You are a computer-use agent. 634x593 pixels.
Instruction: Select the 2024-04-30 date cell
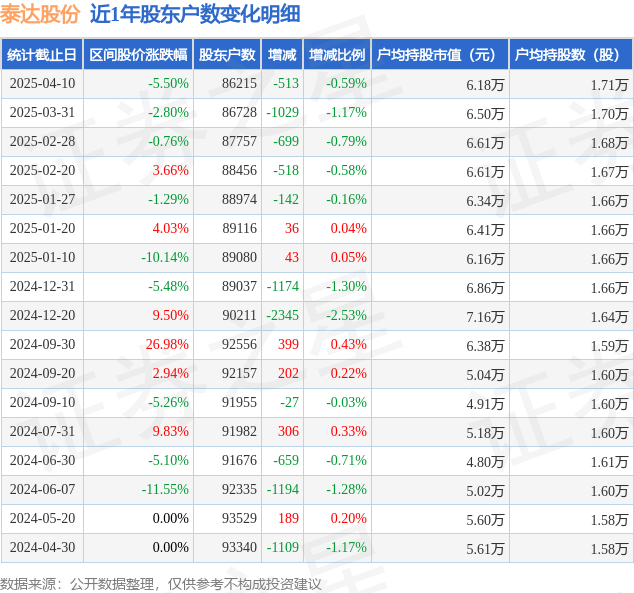click(x=42, y=547)
